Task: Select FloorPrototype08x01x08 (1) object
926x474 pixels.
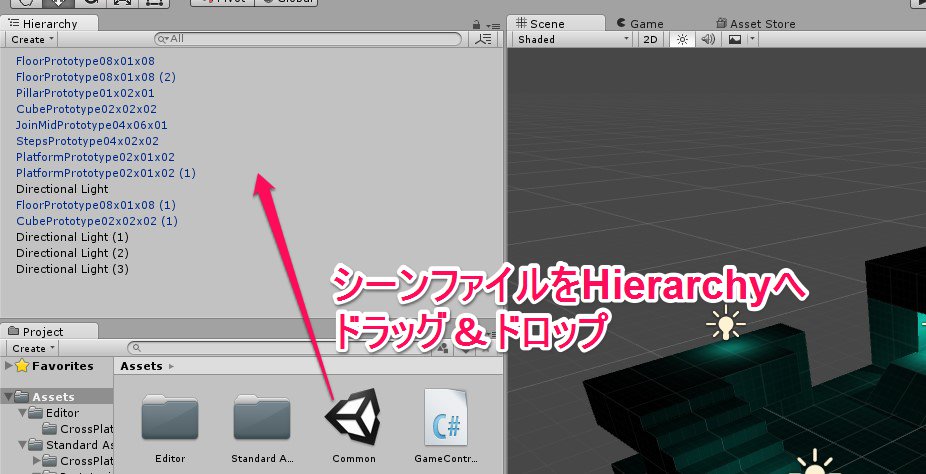Action: pyautogui.click(x=96, y=205)
